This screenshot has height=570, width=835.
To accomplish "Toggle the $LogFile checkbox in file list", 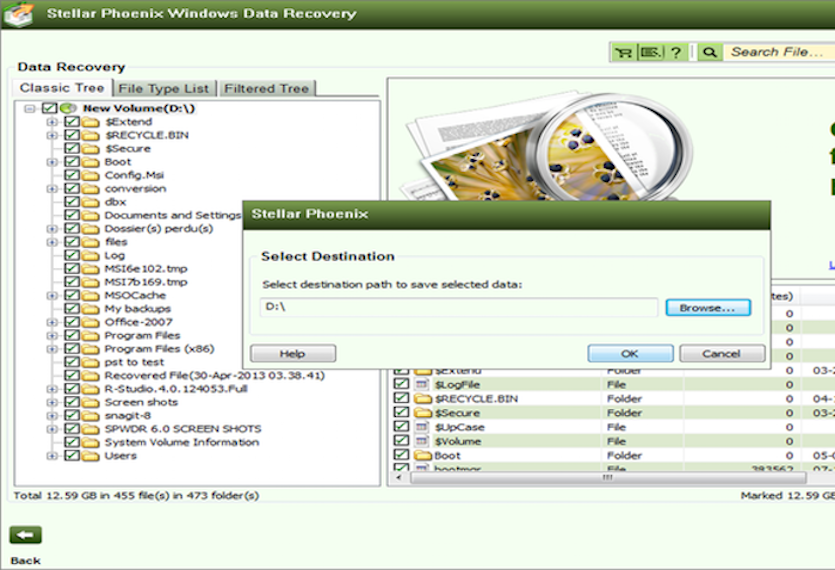I will coord(402,384).
